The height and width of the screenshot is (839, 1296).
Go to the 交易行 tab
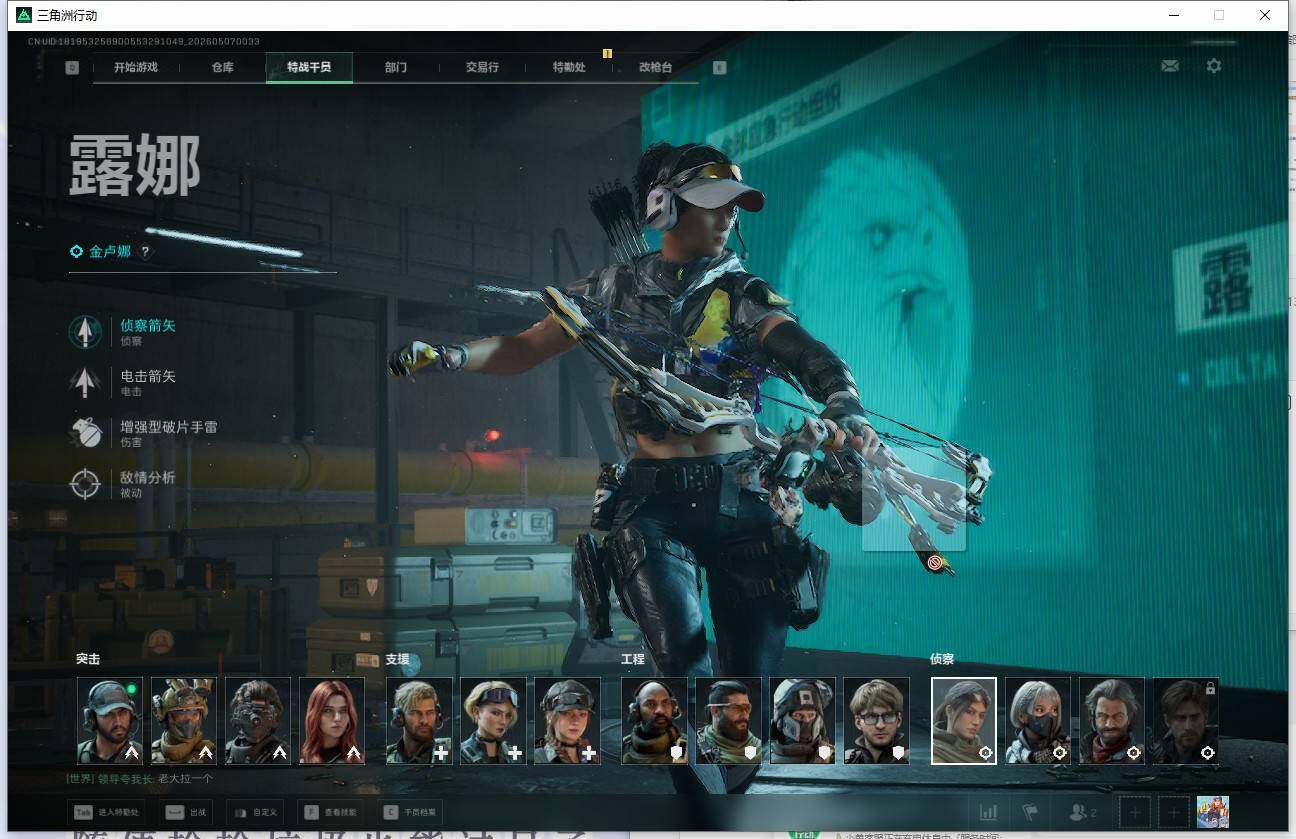pyautogui.click(x=482, y=67)
